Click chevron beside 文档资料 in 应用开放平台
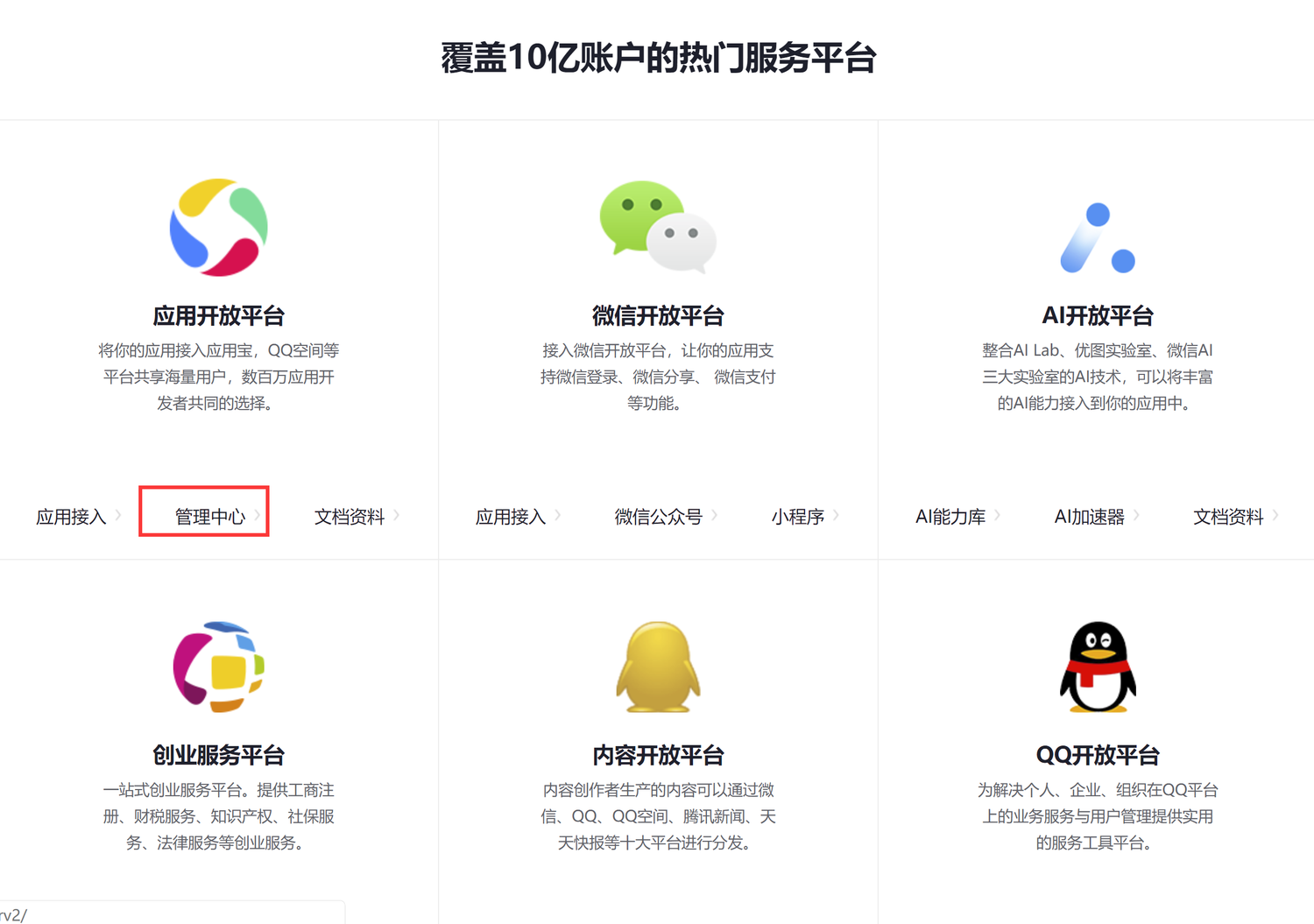Image resolution: width=1314 pixels, height=924 pixels. pyautogui.click(x=396, y=515)
